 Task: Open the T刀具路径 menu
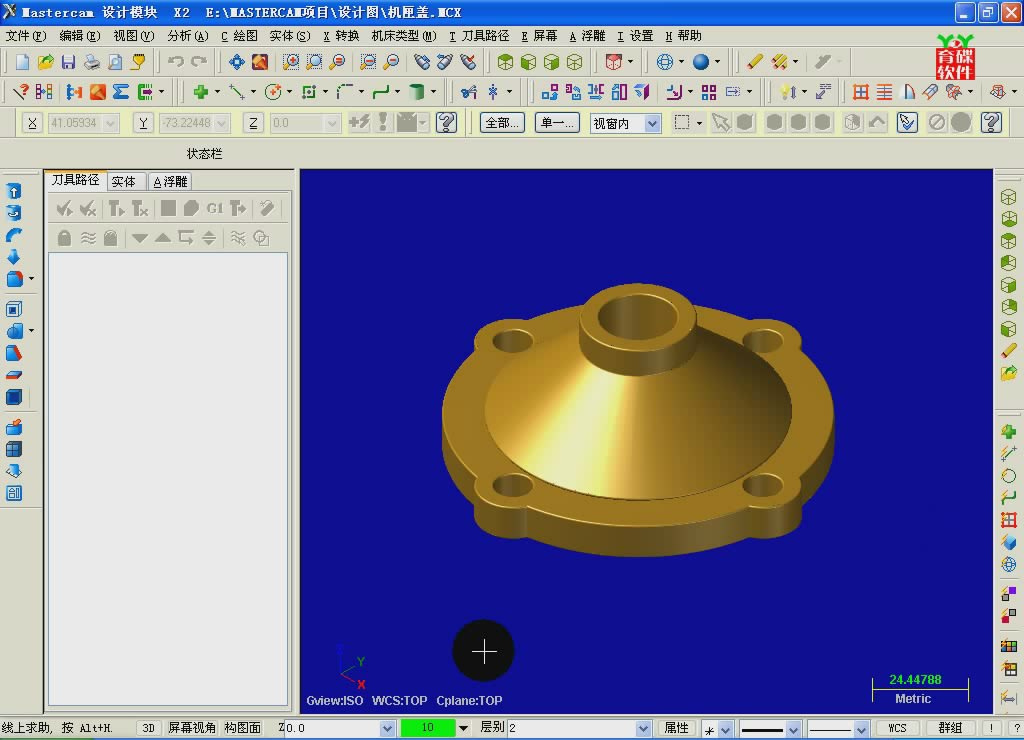(479, 36)
